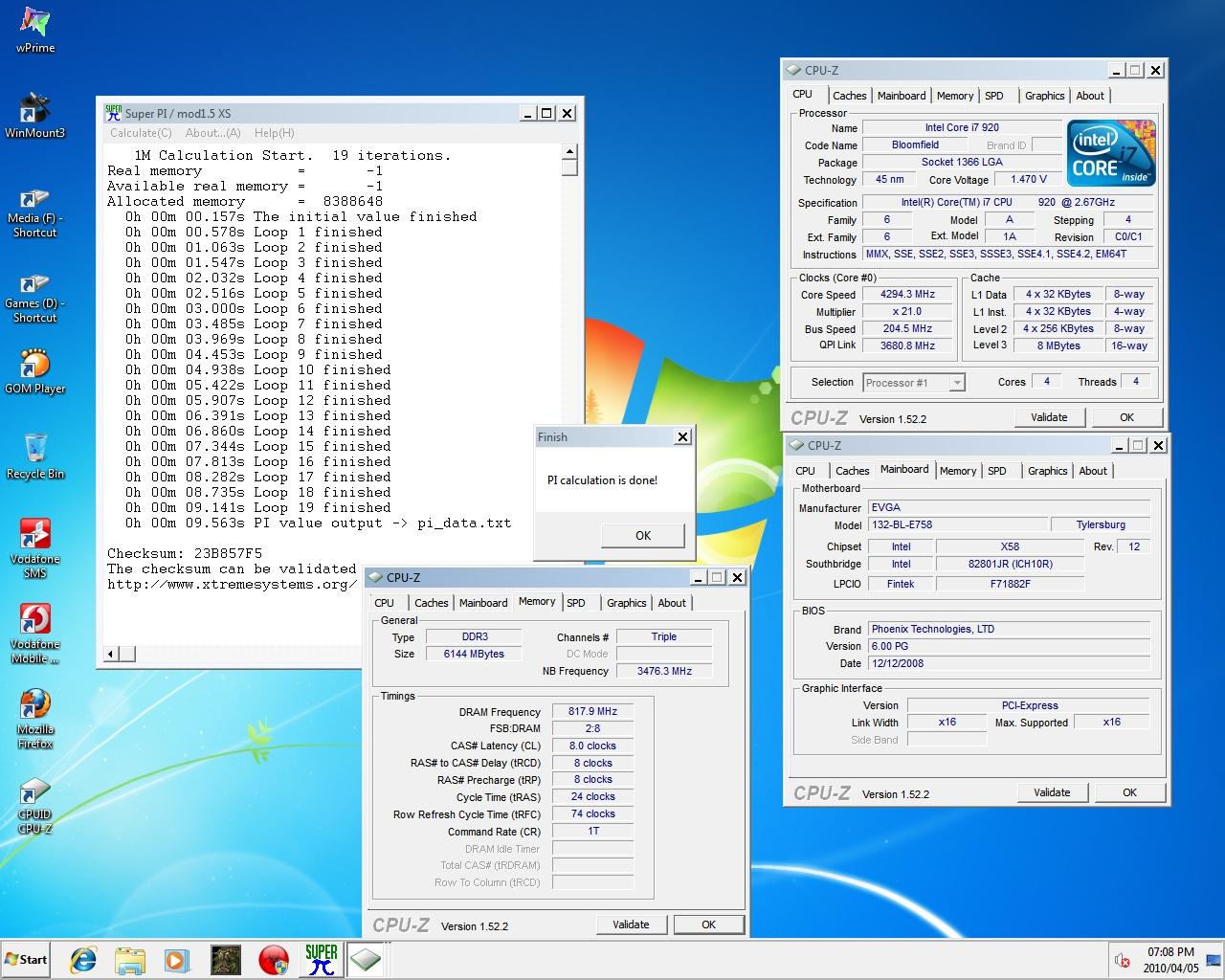This screenshot has height=980, width=1225.
Task: Open the wPrime desktop icon
Action: tap(35, 31)
